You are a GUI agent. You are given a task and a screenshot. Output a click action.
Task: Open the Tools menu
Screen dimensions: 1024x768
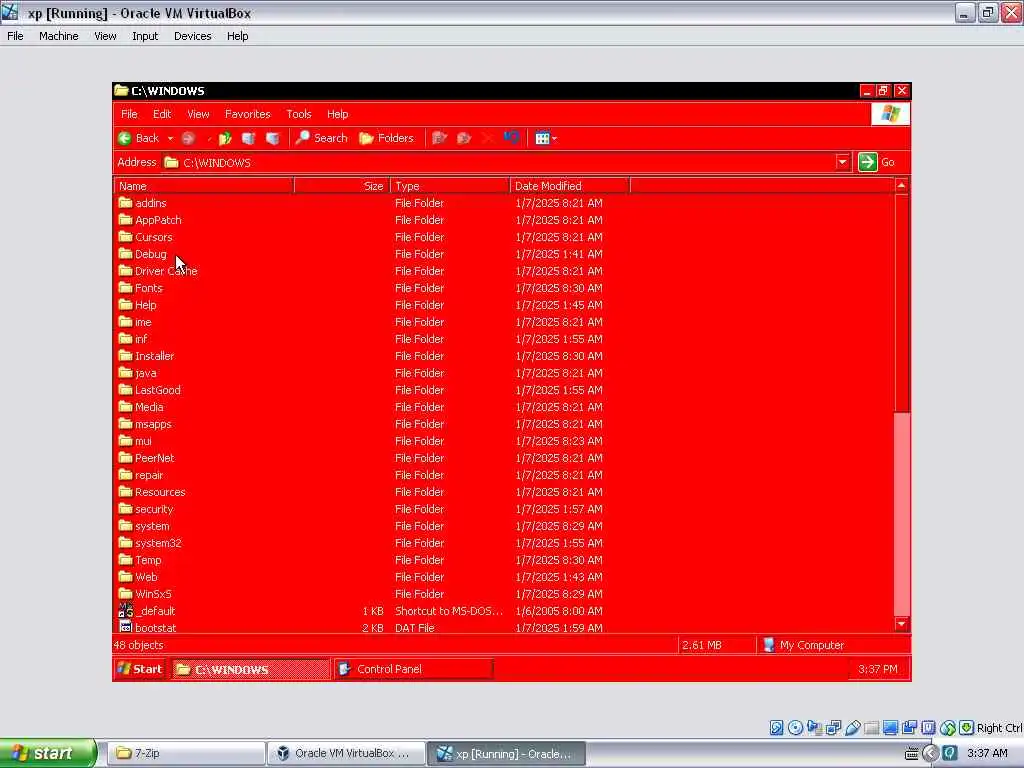(298, 114)
